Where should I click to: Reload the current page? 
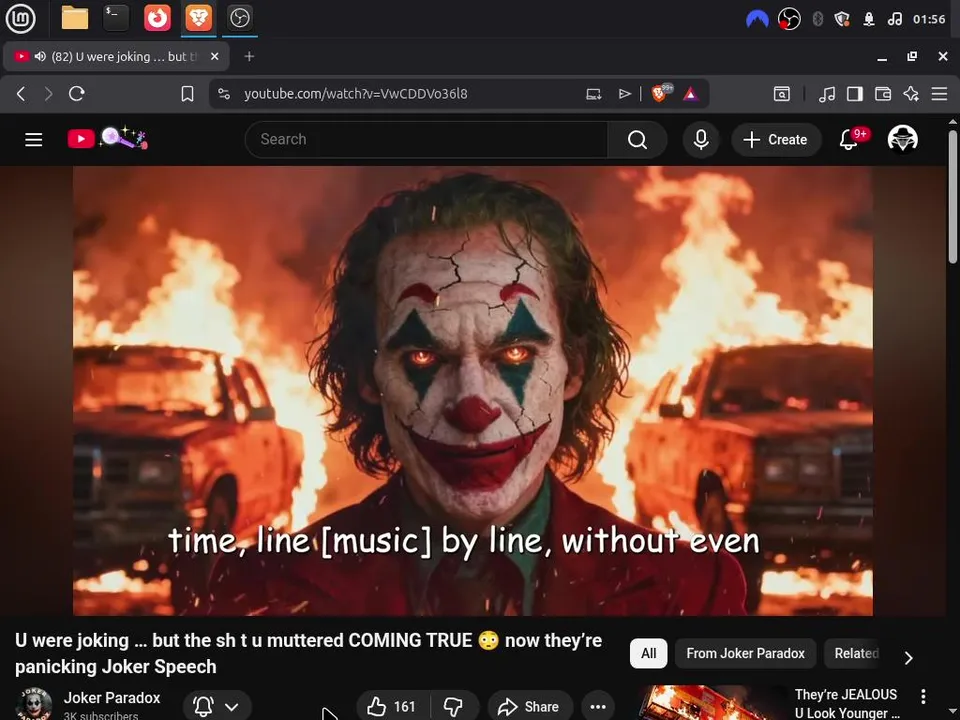click(x=77, y=94)
